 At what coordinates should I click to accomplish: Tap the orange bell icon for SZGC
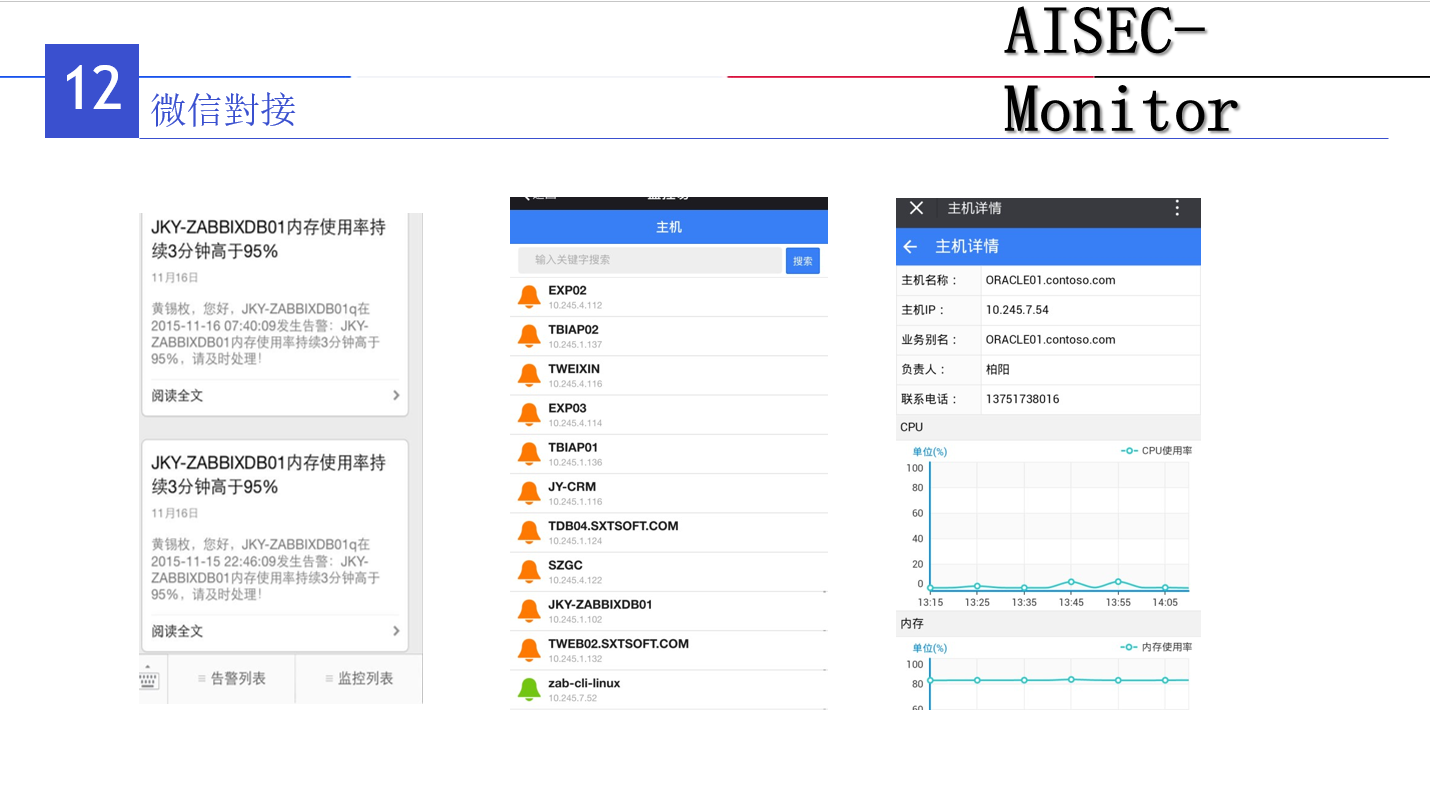pyautogui.click(x=529, y=571)
